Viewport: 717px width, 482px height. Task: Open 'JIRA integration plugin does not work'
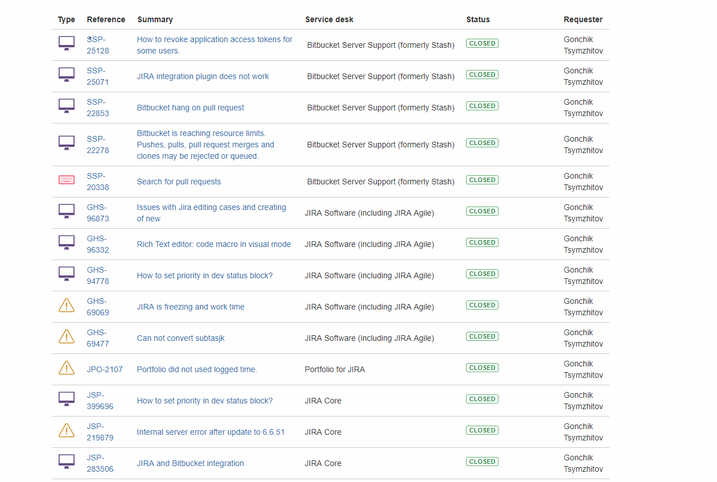pyautogui.click(x=203, y=76)
